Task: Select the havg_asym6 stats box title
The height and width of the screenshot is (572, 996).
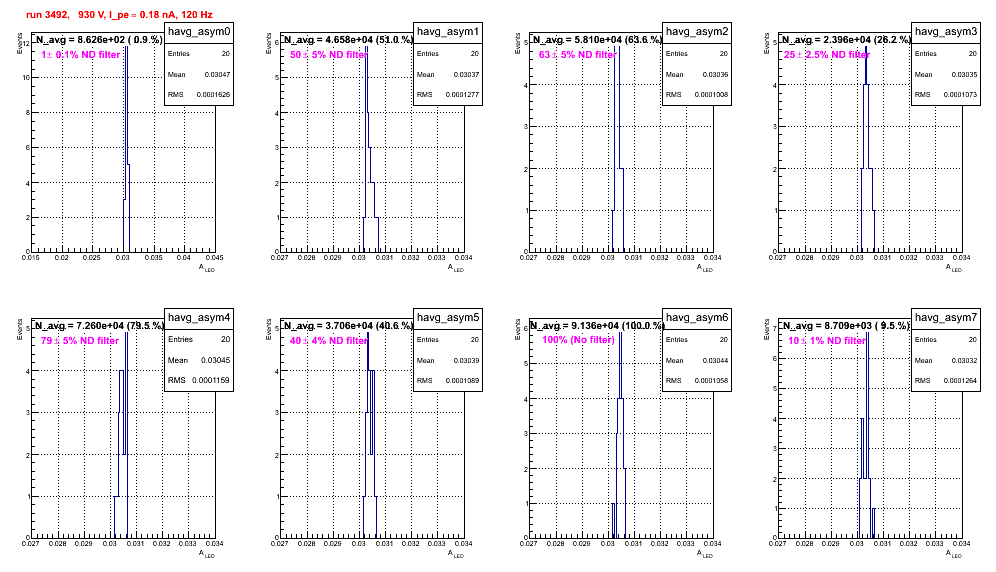Action: click(697, 318)
